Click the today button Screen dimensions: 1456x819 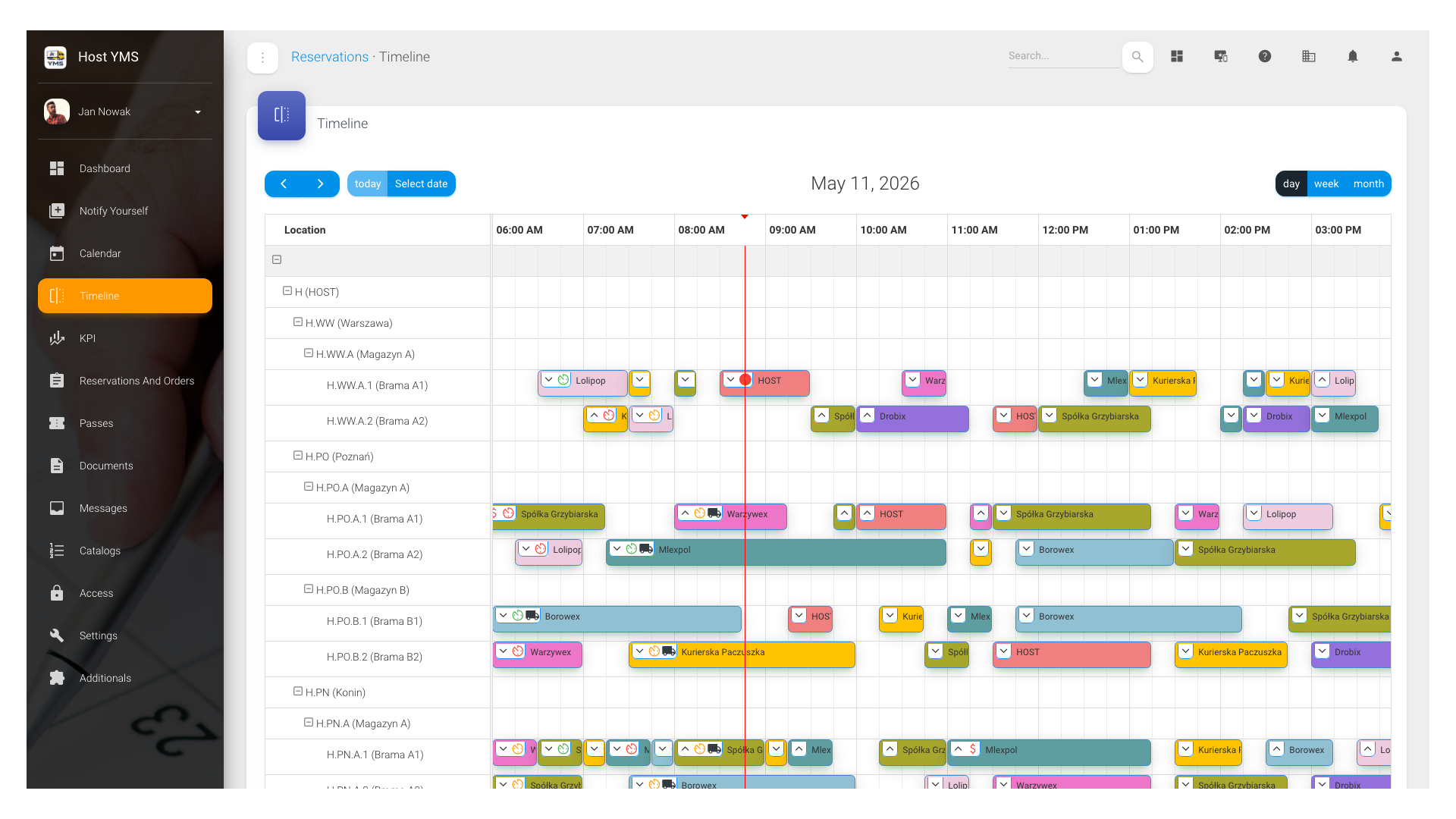pos(368,184)
